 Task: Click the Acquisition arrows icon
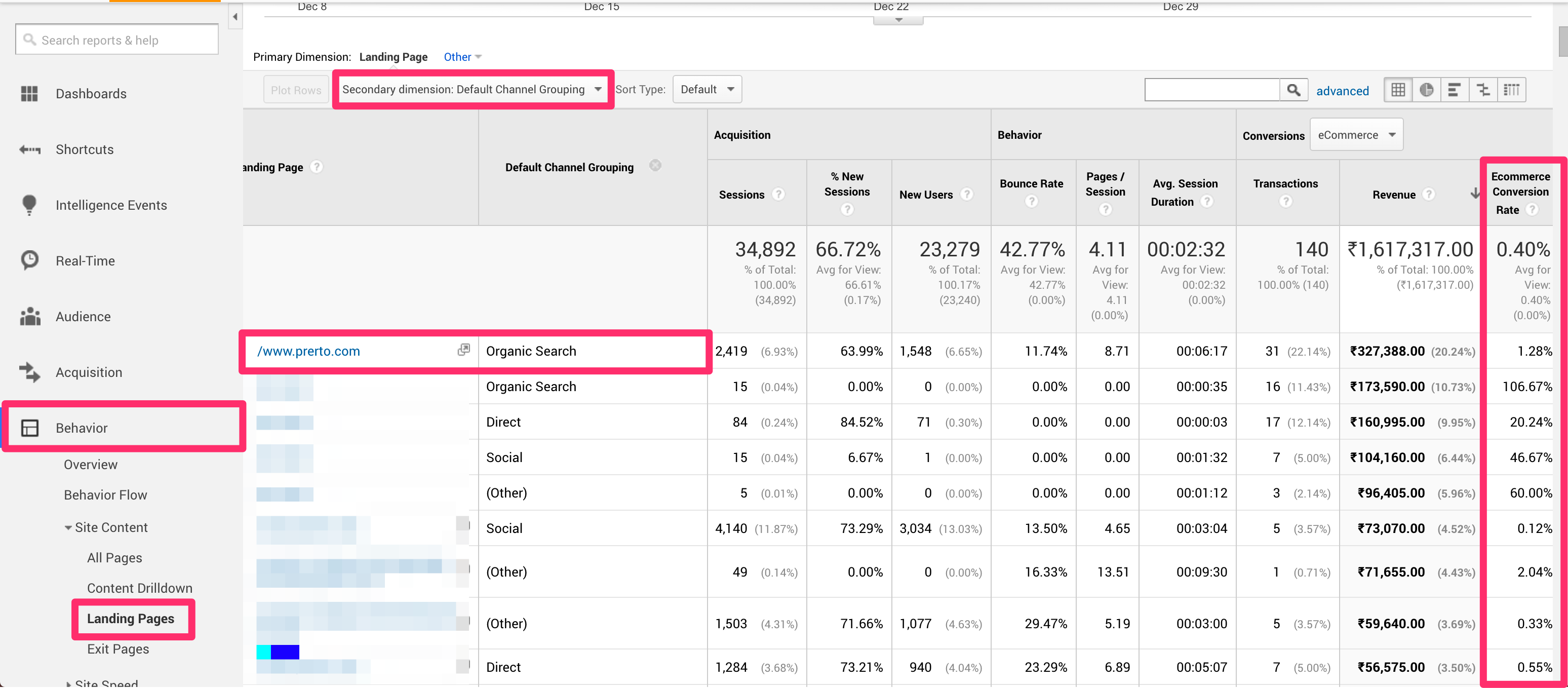click(29, 372)
